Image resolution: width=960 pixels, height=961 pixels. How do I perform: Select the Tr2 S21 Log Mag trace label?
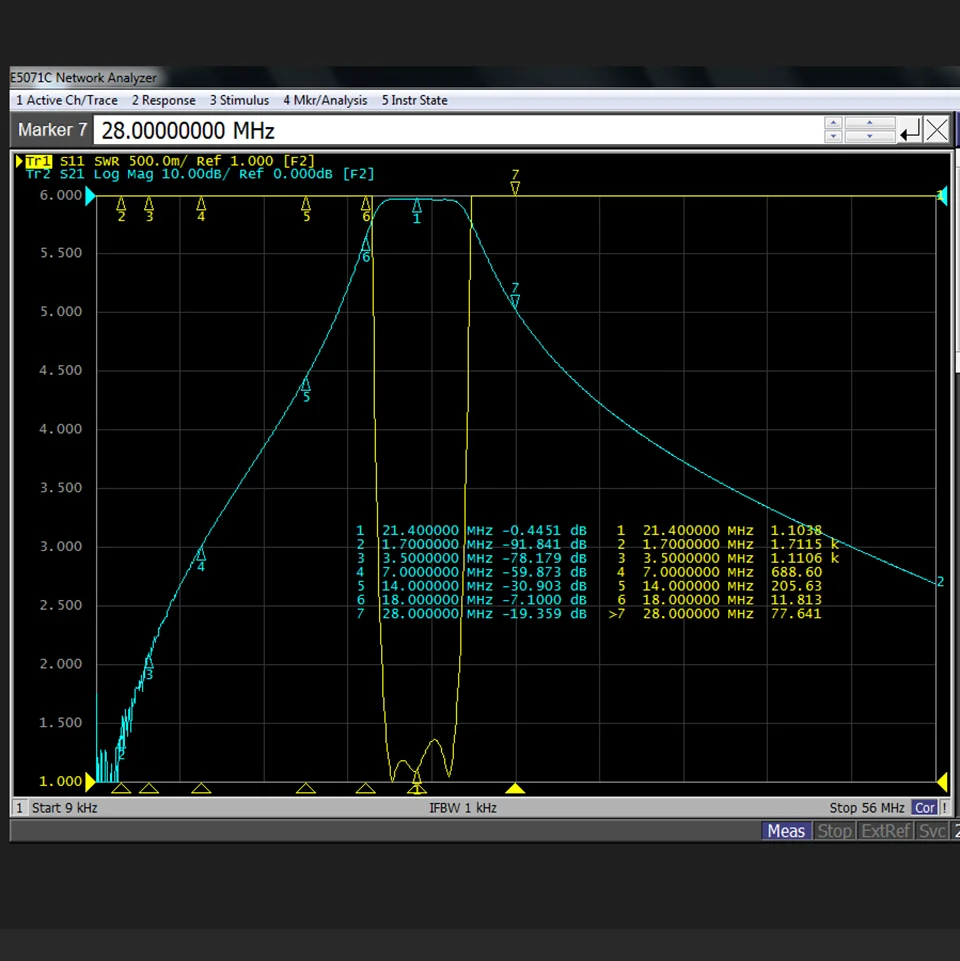[200, 175]
